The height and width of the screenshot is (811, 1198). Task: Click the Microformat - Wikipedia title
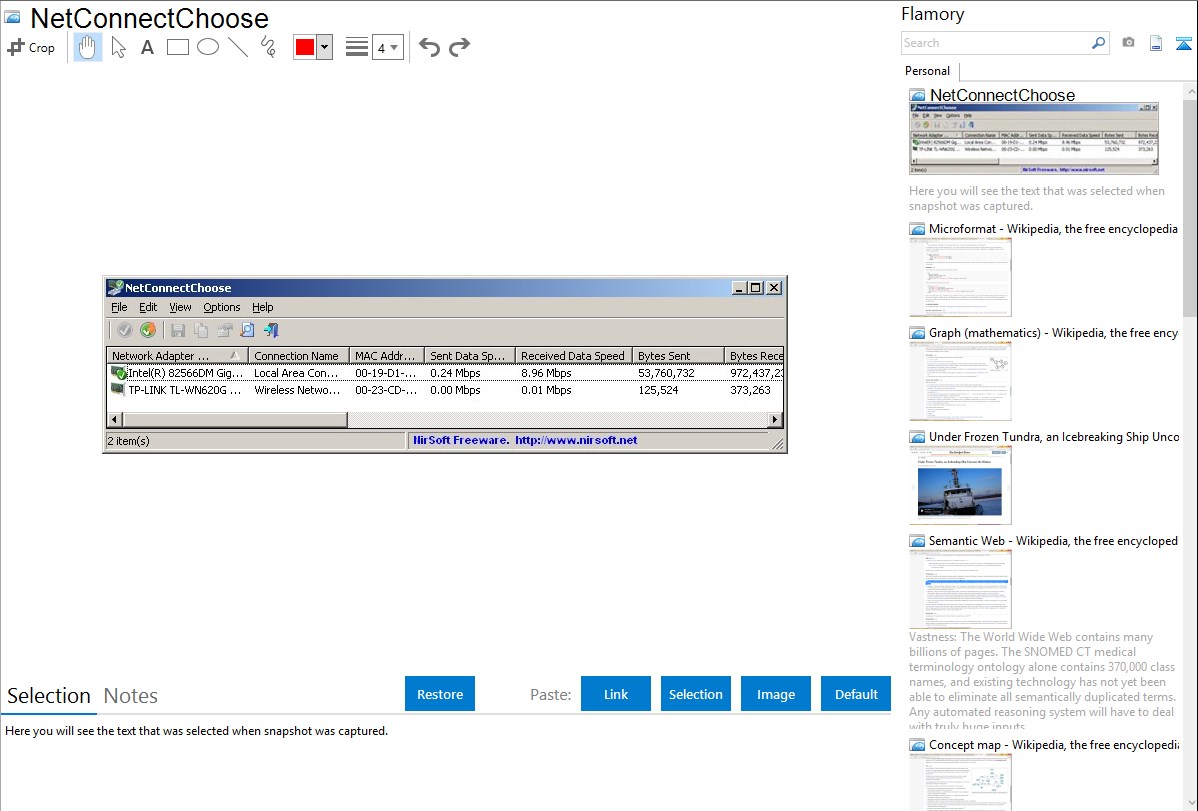1053,229
